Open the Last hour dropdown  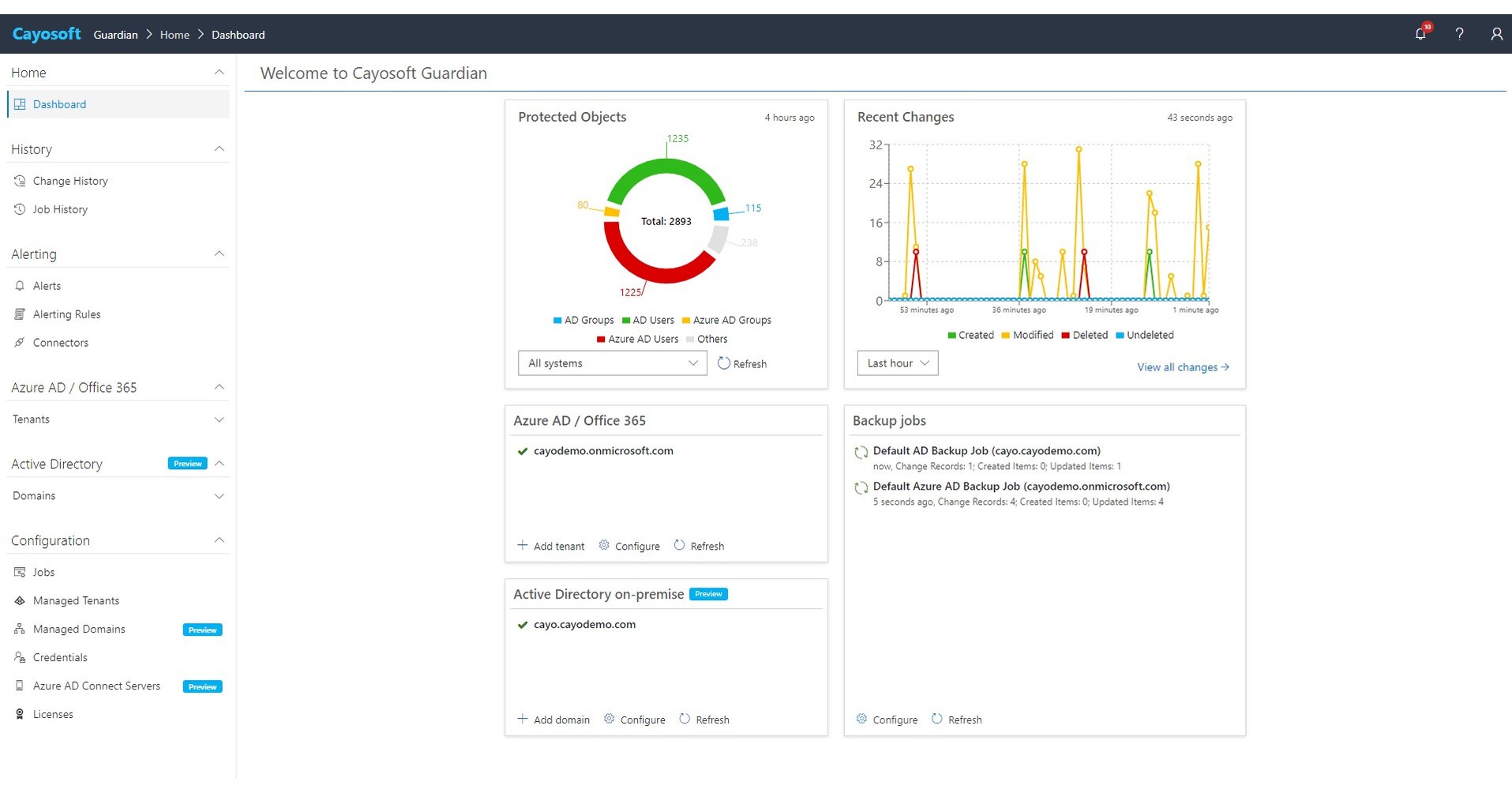pos(897,363)
